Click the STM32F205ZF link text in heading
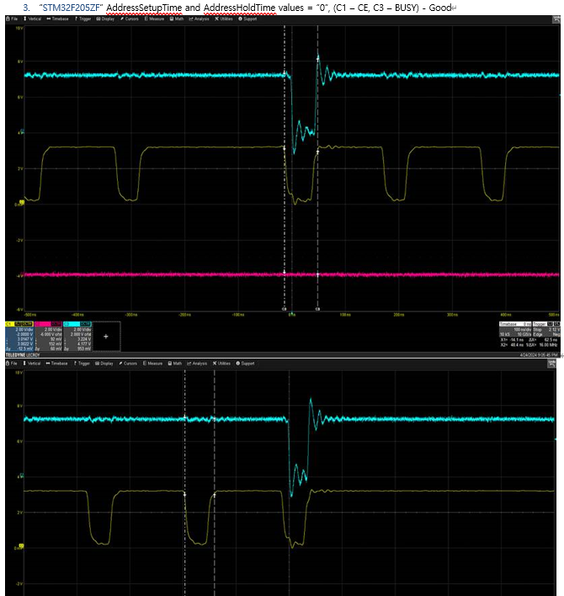564x596 pixels. tap(71, 8)
